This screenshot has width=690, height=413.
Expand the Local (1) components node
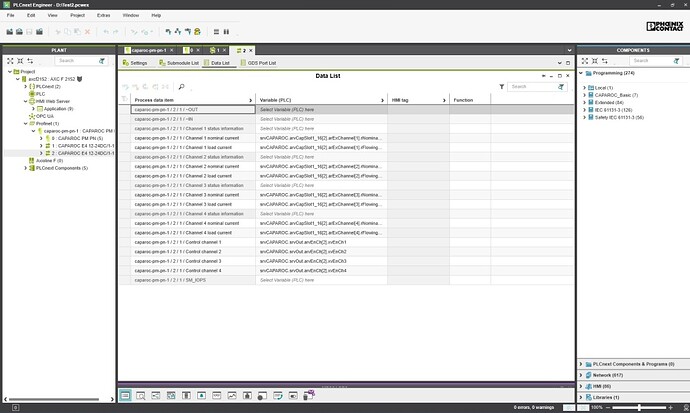(584, 88)
